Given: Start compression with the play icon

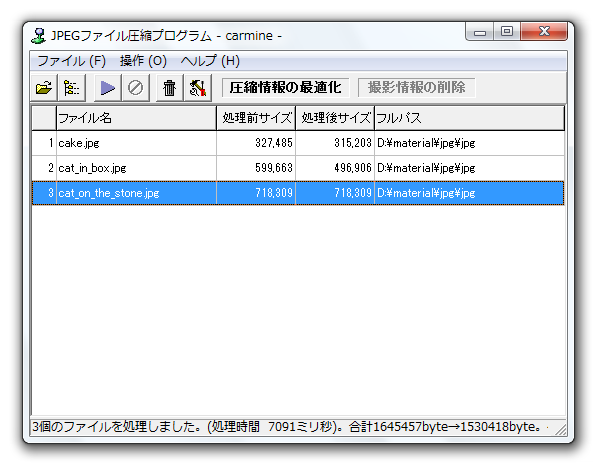Looking at the screenshot, I should (x=108, y=88).
